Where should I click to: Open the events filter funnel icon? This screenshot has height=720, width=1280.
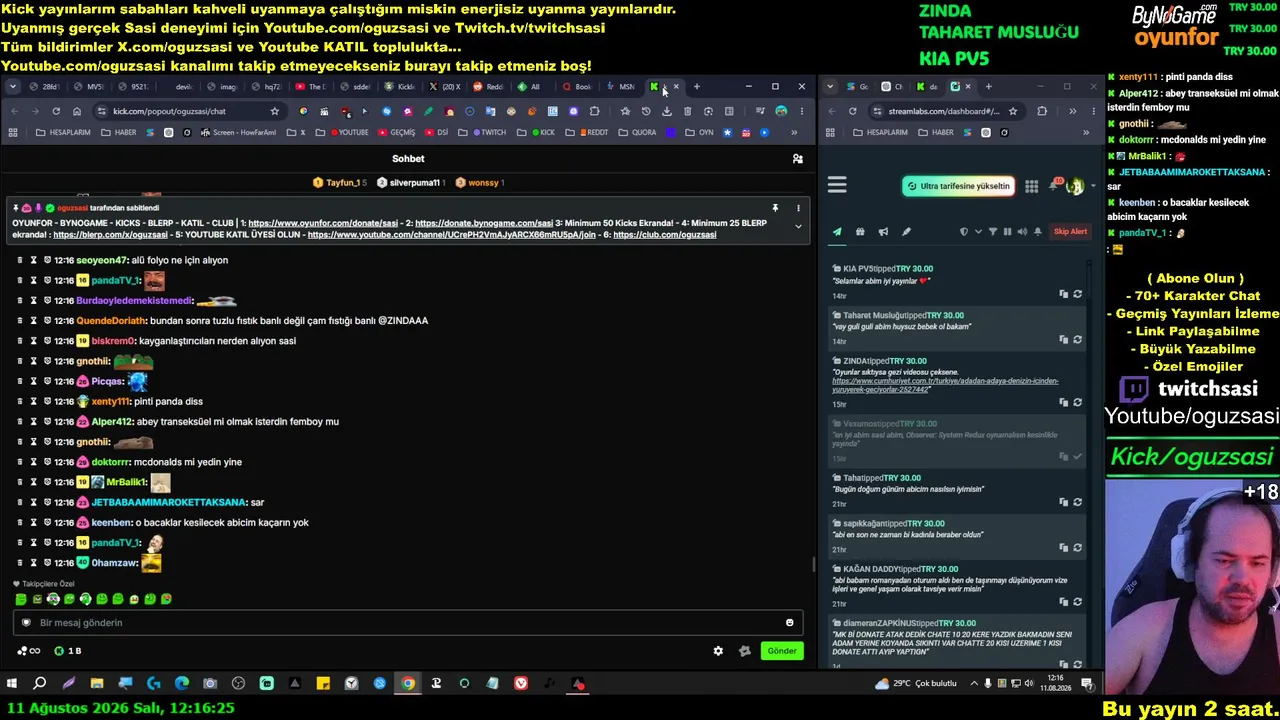point(992,232)
